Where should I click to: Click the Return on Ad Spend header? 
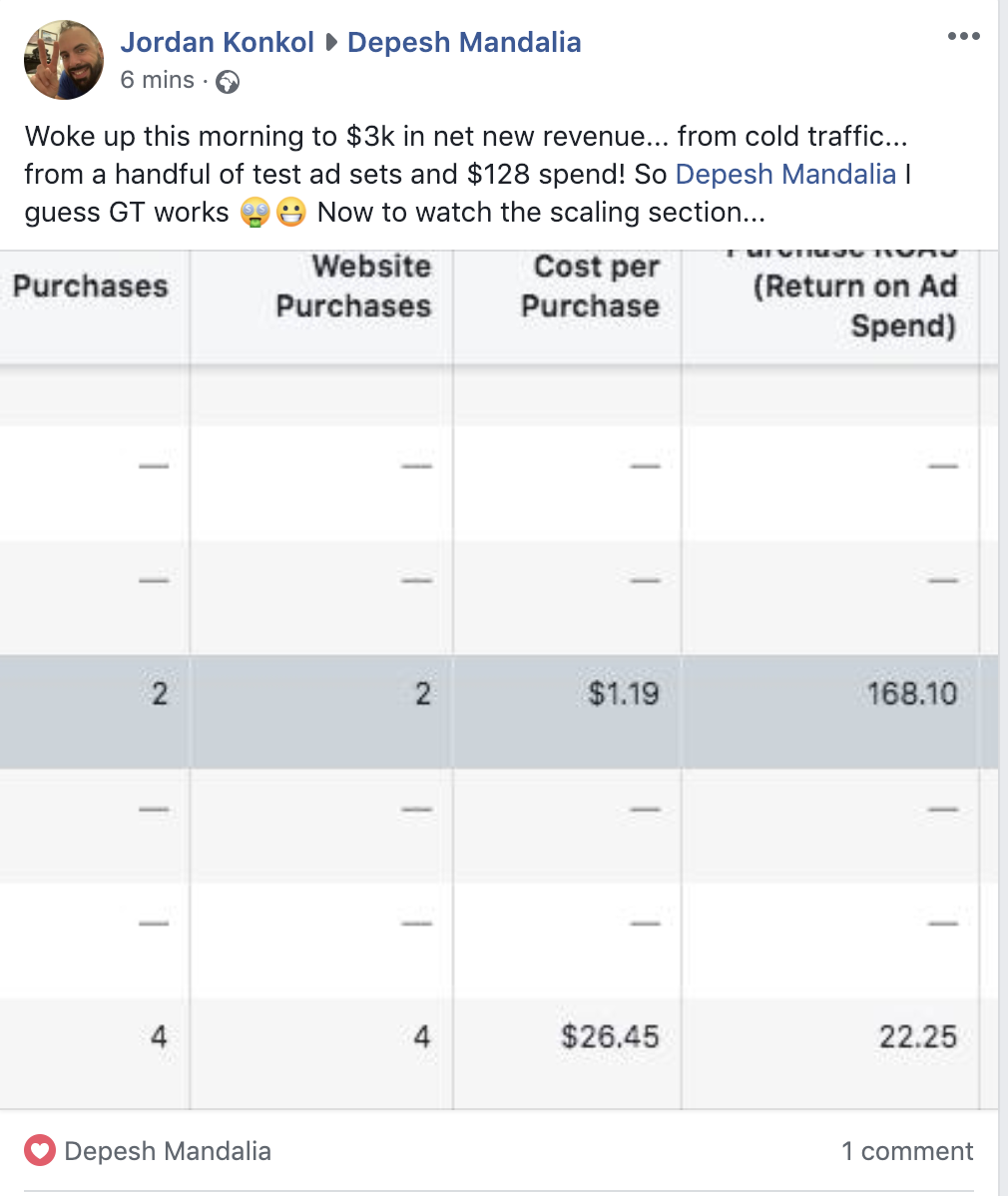pos(854,305)
